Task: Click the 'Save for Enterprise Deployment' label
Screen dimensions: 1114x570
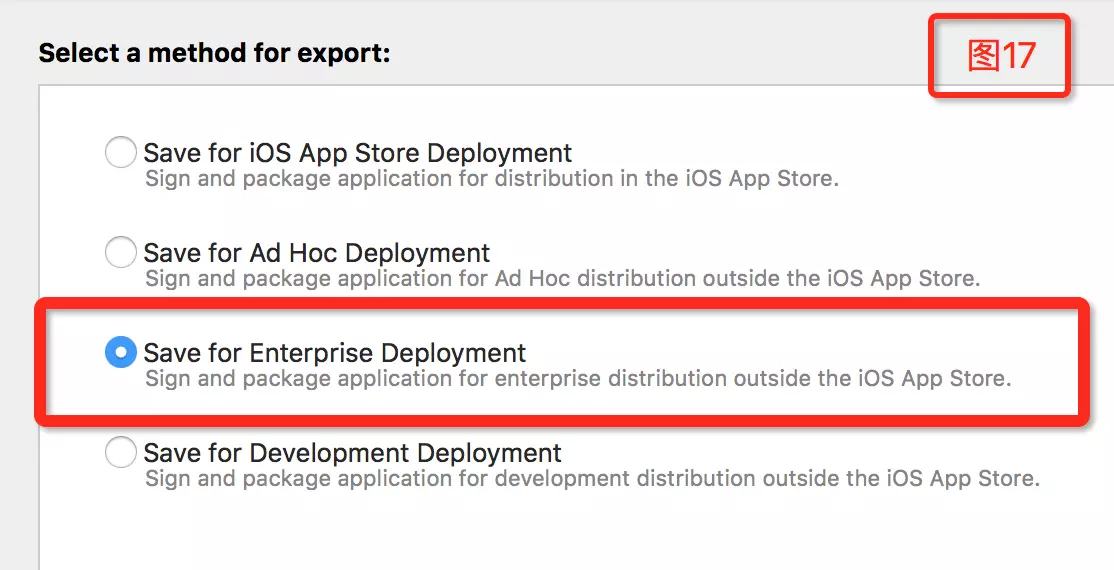Action: (334, 352)
